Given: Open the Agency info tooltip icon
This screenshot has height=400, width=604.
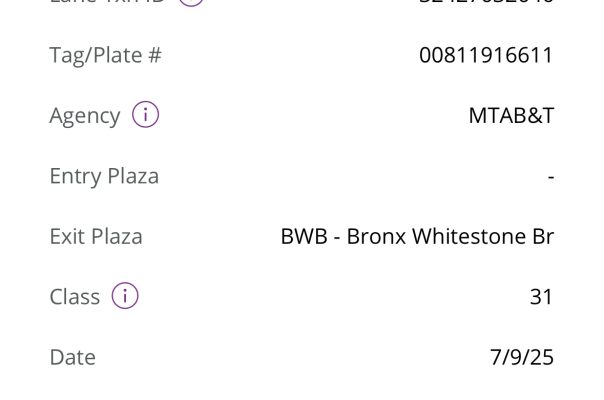Looking at the screenshot, I should click(146, 115).
